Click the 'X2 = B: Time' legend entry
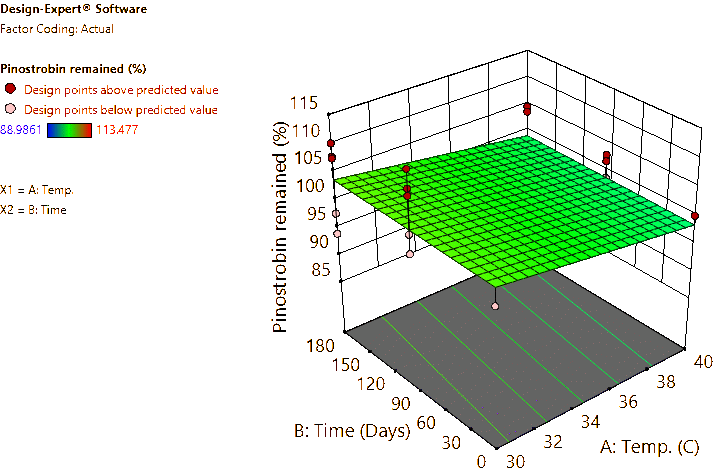The image size is (713, 473). coord(34,209)
